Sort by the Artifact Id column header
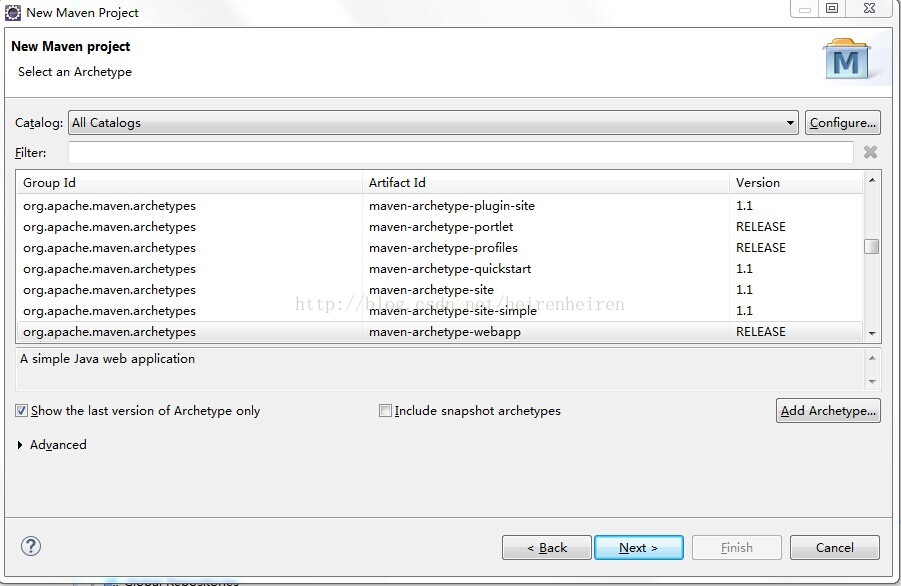 (x=546, y=183)
